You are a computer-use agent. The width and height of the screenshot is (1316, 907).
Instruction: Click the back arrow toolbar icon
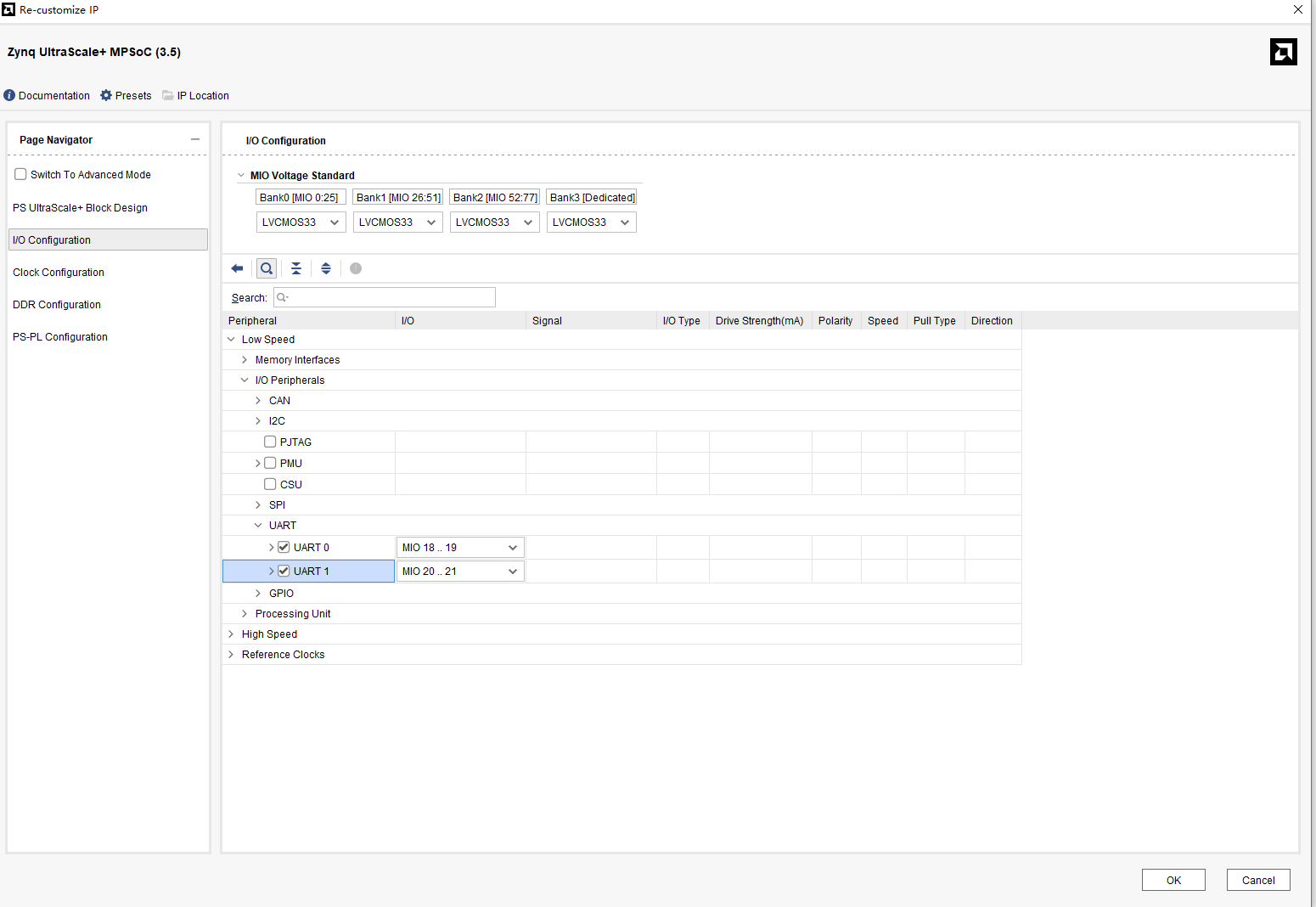pyautogui.click(x=237, y=268)
